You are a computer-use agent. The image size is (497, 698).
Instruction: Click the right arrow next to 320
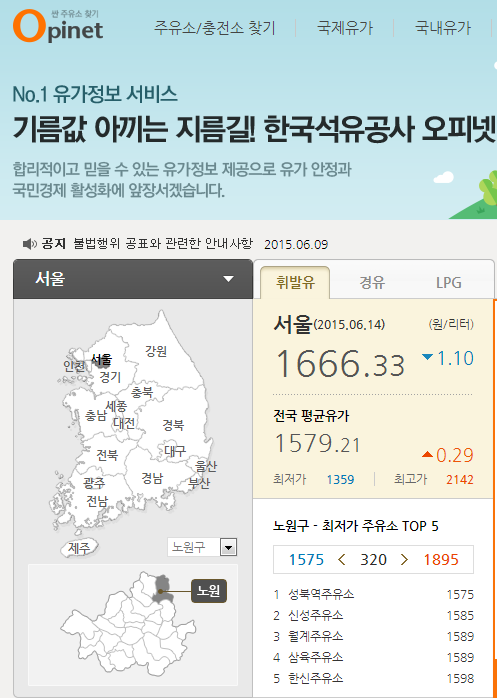click(x=404, y=560)
